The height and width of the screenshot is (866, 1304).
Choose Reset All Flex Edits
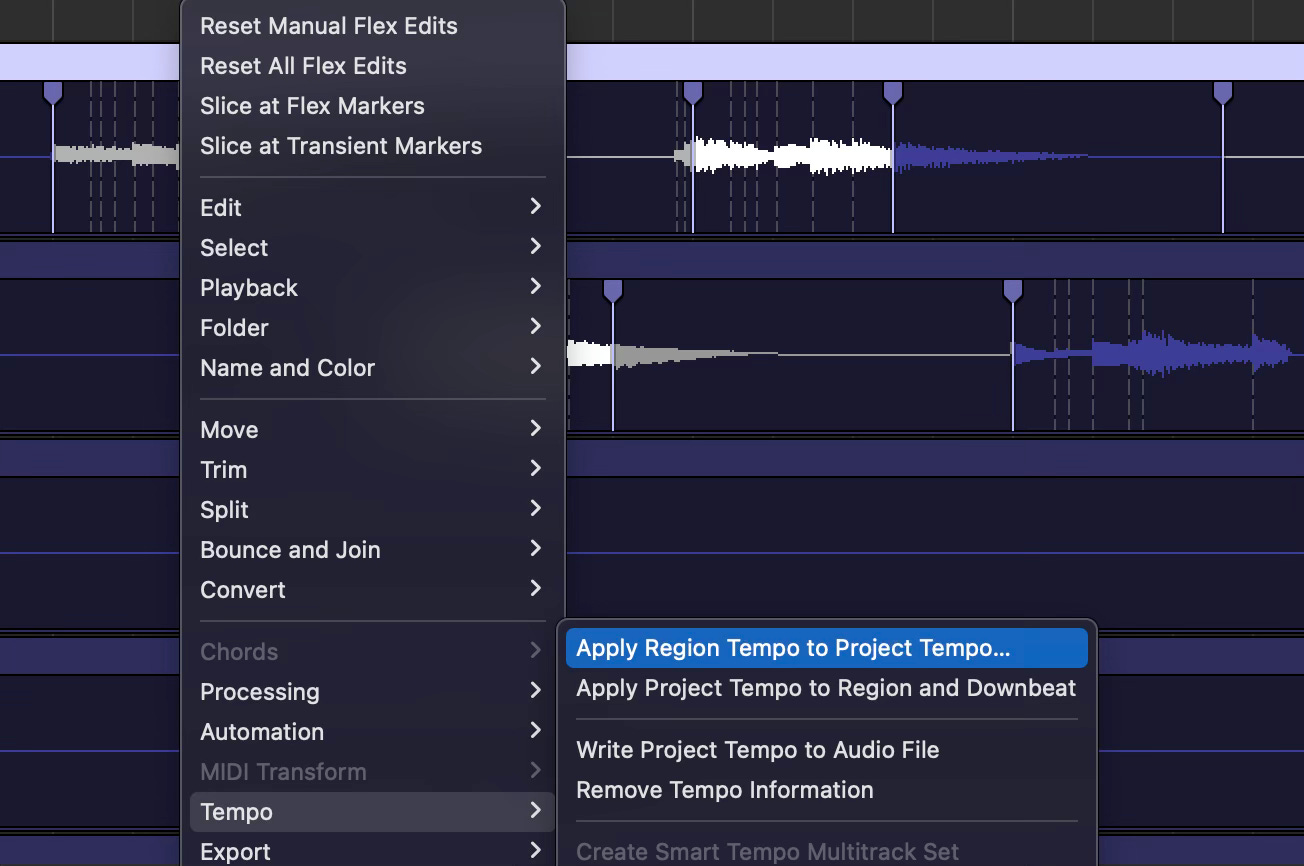click(372, 66)
